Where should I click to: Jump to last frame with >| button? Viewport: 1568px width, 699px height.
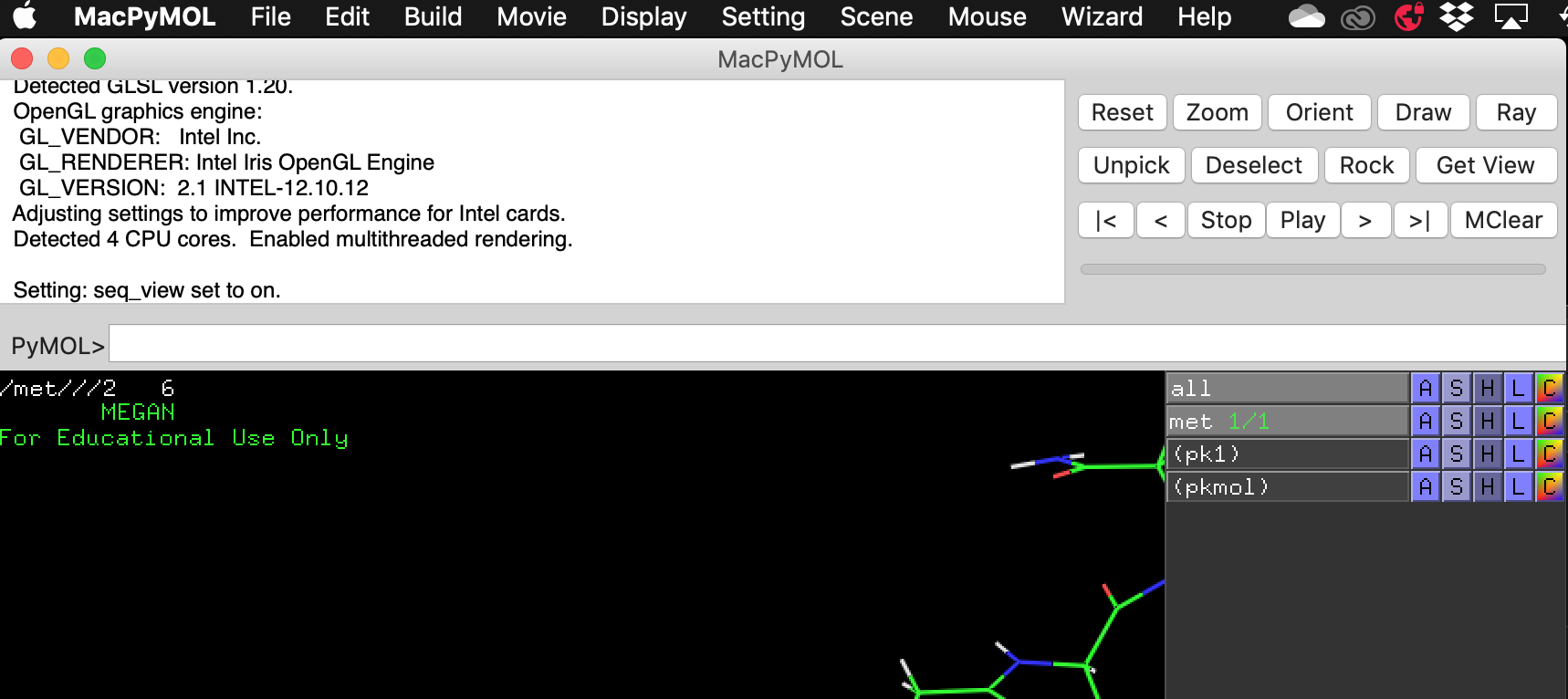1420,220
